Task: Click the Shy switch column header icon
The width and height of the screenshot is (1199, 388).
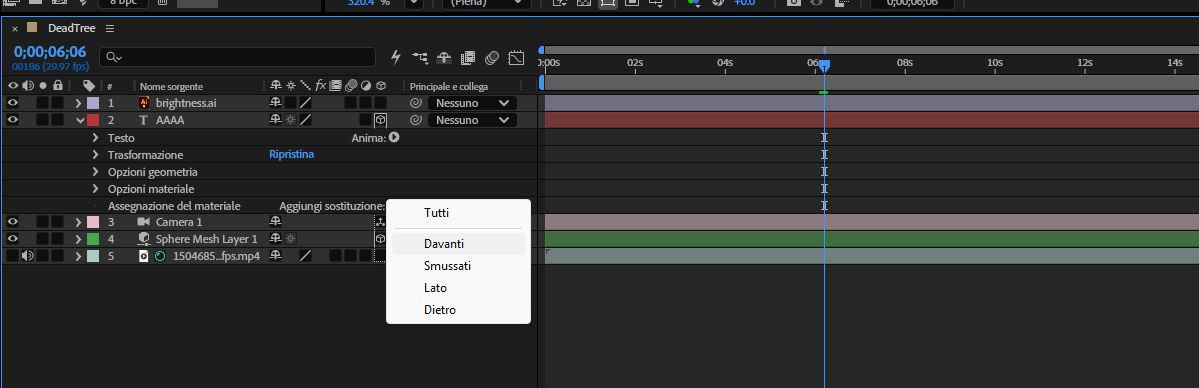Action: tap(275, 86)
